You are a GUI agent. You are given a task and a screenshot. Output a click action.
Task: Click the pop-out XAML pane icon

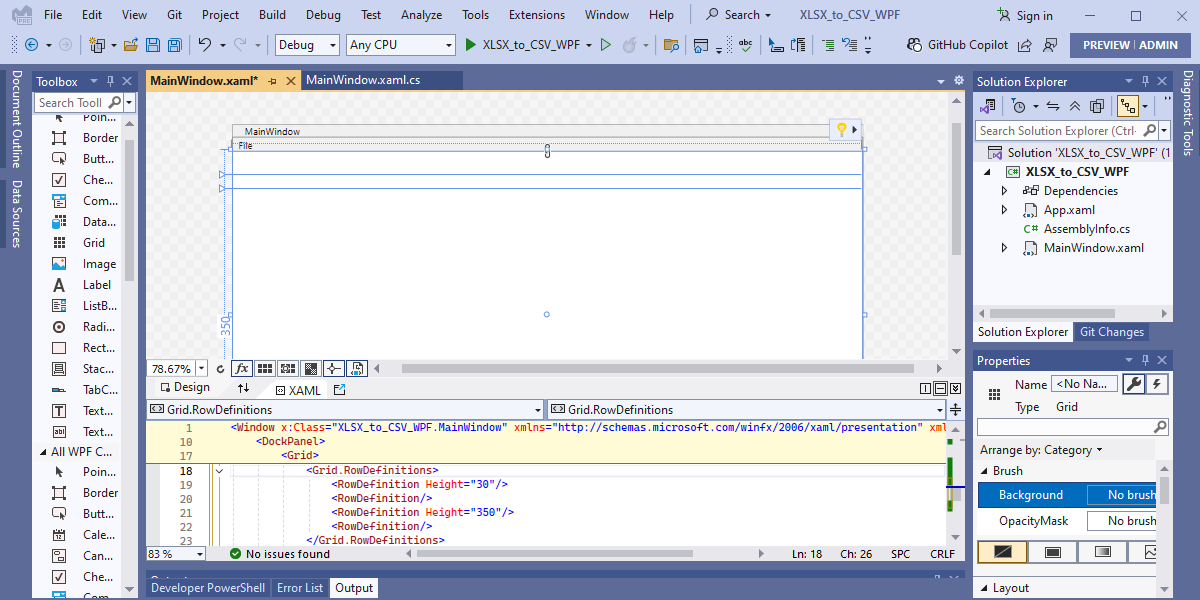click(x=339, y=389)
